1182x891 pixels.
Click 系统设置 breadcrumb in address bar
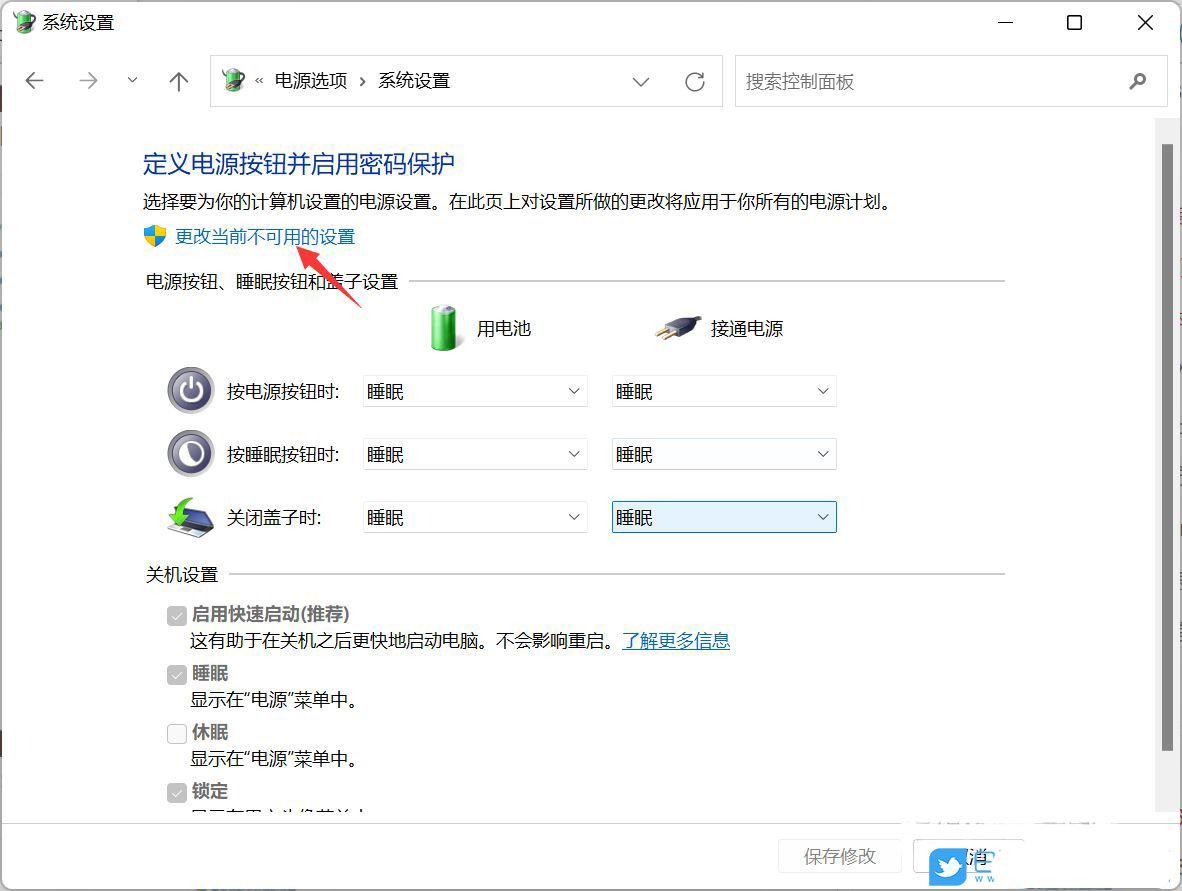[x=414, y=81]
